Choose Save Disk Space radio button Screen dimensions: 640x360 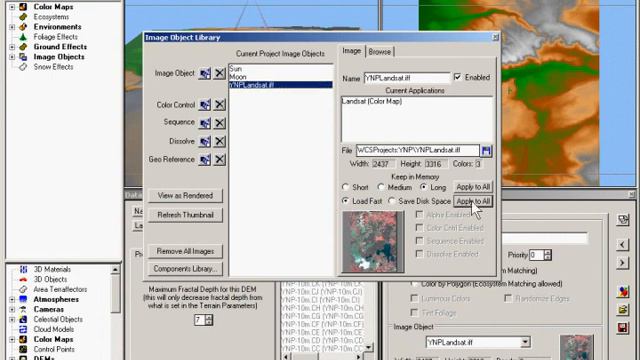[x=392, y=201]
